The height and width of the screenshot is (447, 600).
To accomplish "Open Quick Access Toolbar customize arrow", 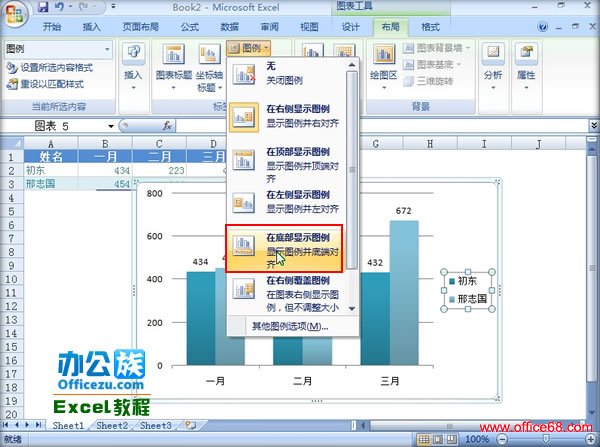I will (114, 7).
